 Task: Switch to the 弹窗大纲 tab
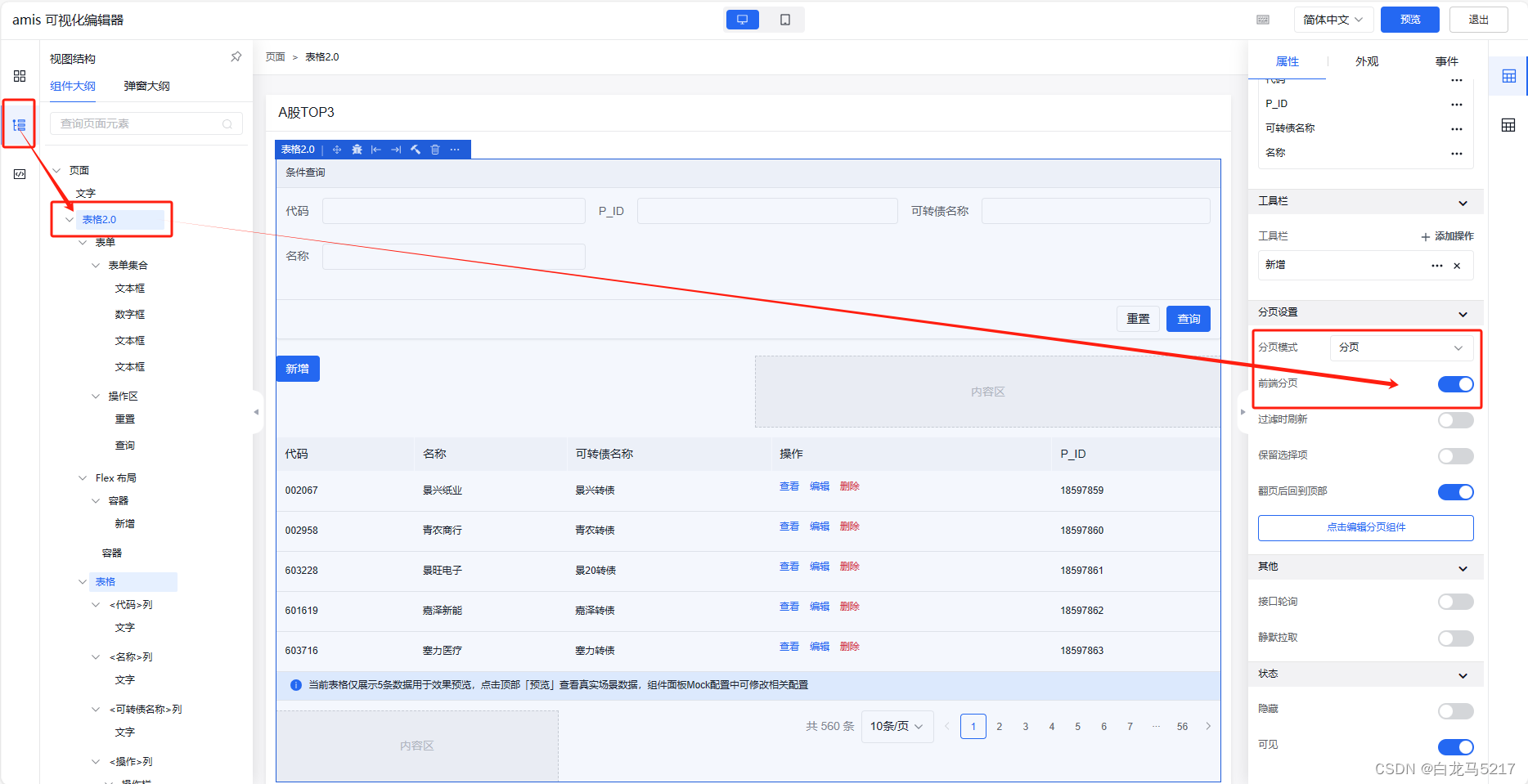point(146,86)
